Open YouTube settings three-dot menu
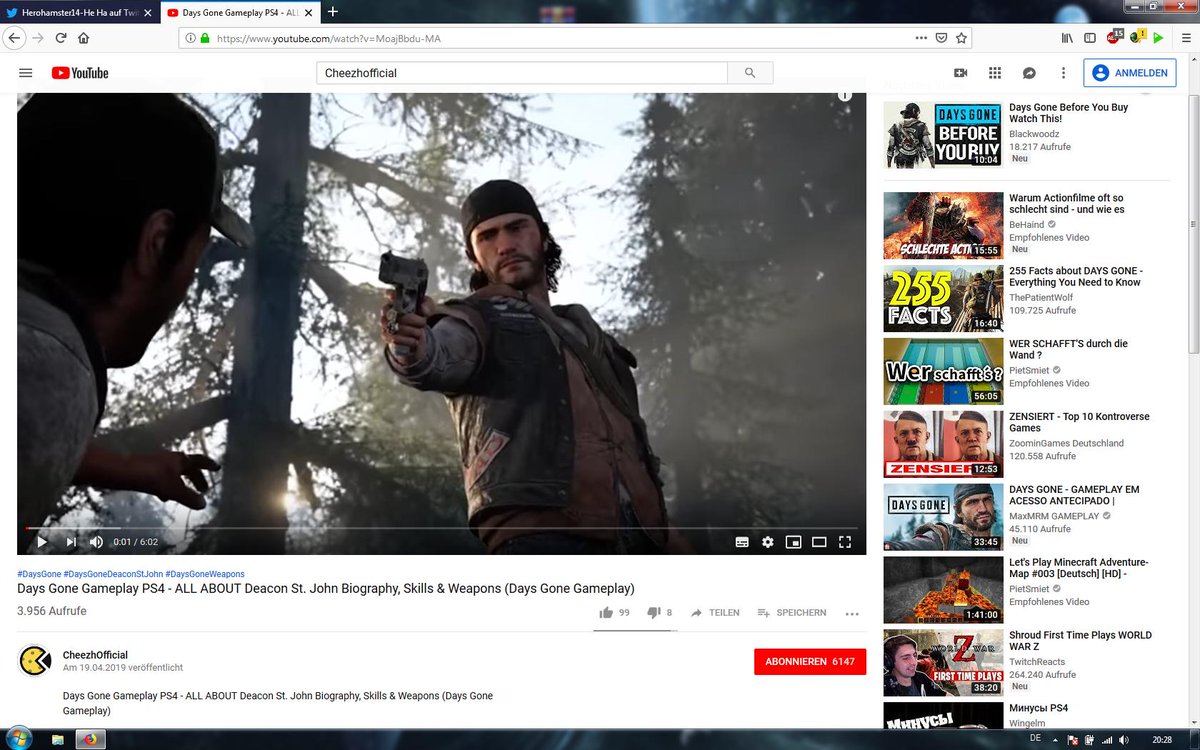Image resolution: width=1200 pixels, height=750 pixels. (1063, 73)
